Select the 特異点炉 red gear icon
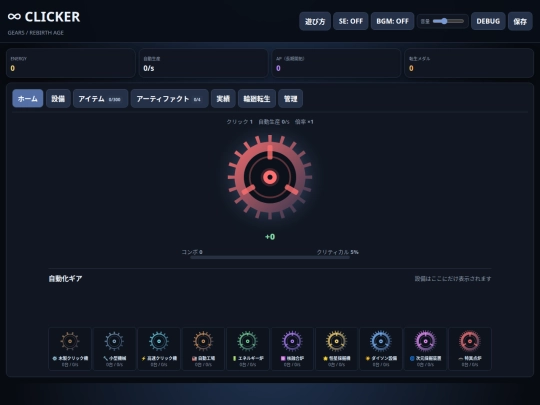 pyautogui.click(x=470, y=341)
